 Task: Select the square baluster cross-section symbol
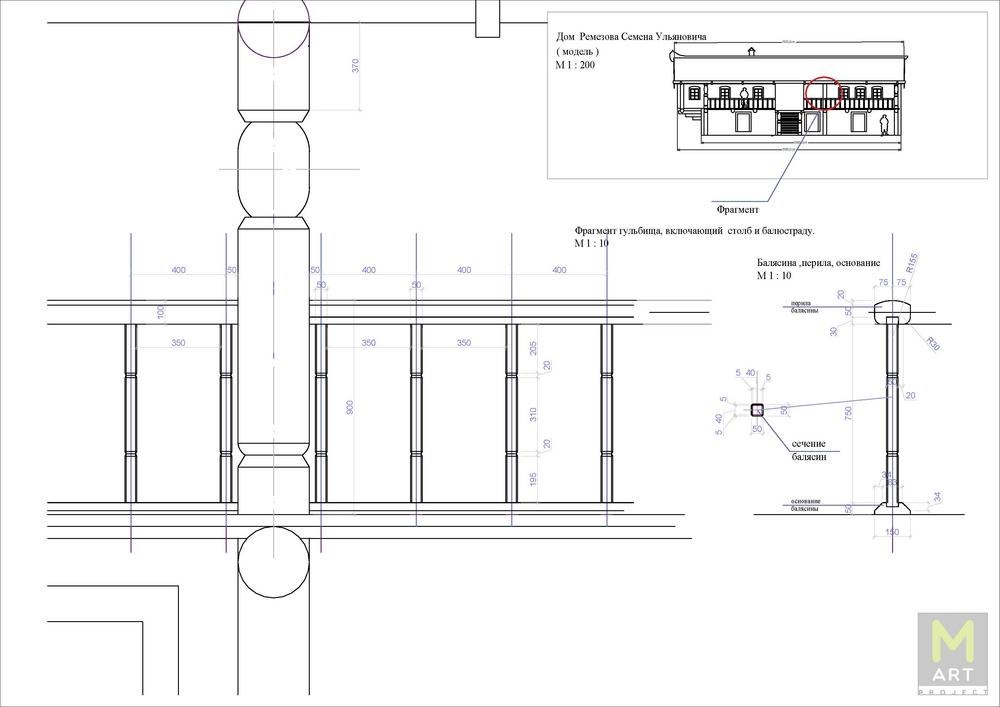(x=757, y=408)
